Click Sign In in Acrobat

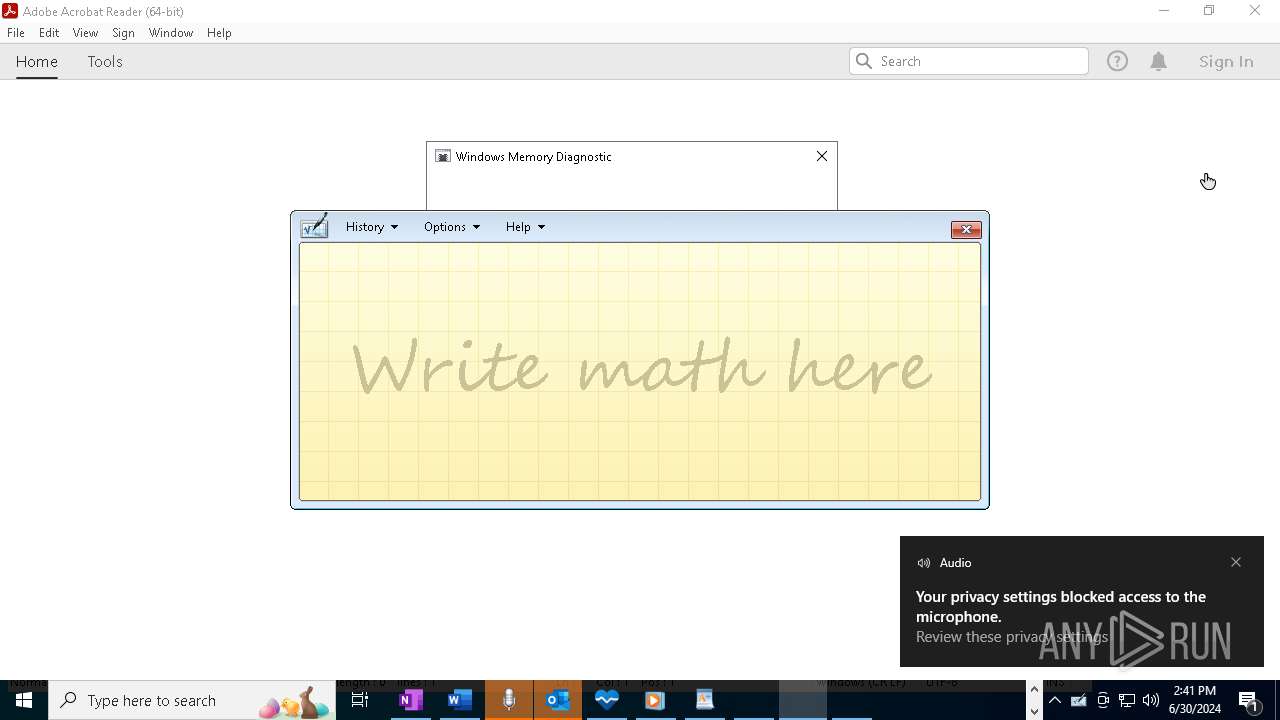(x=1226, y=61)
